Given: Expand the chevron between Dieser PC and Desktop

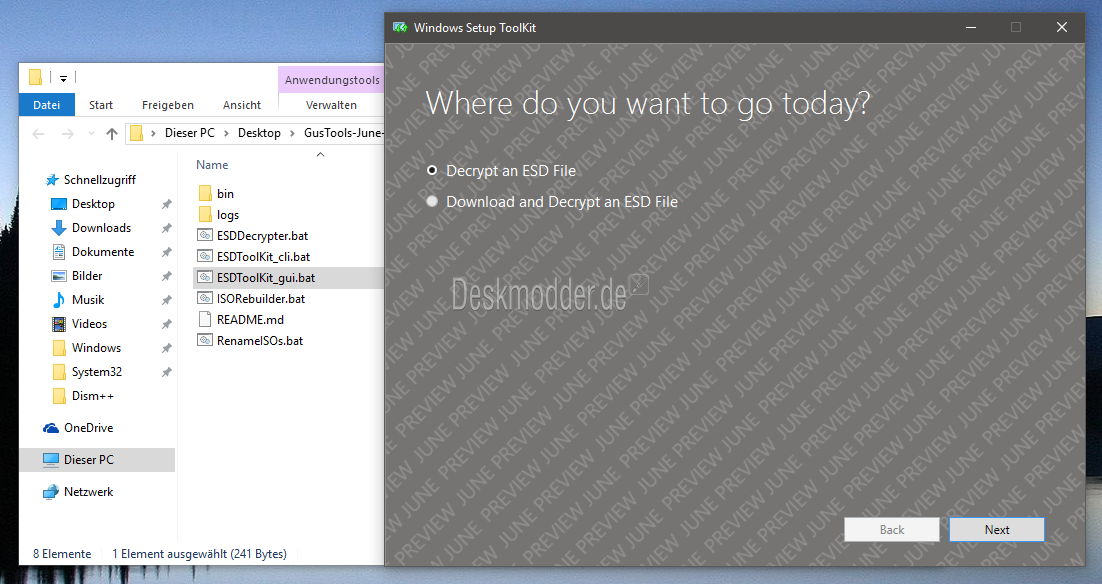Looking at the screenshot, I should [226, 134].
